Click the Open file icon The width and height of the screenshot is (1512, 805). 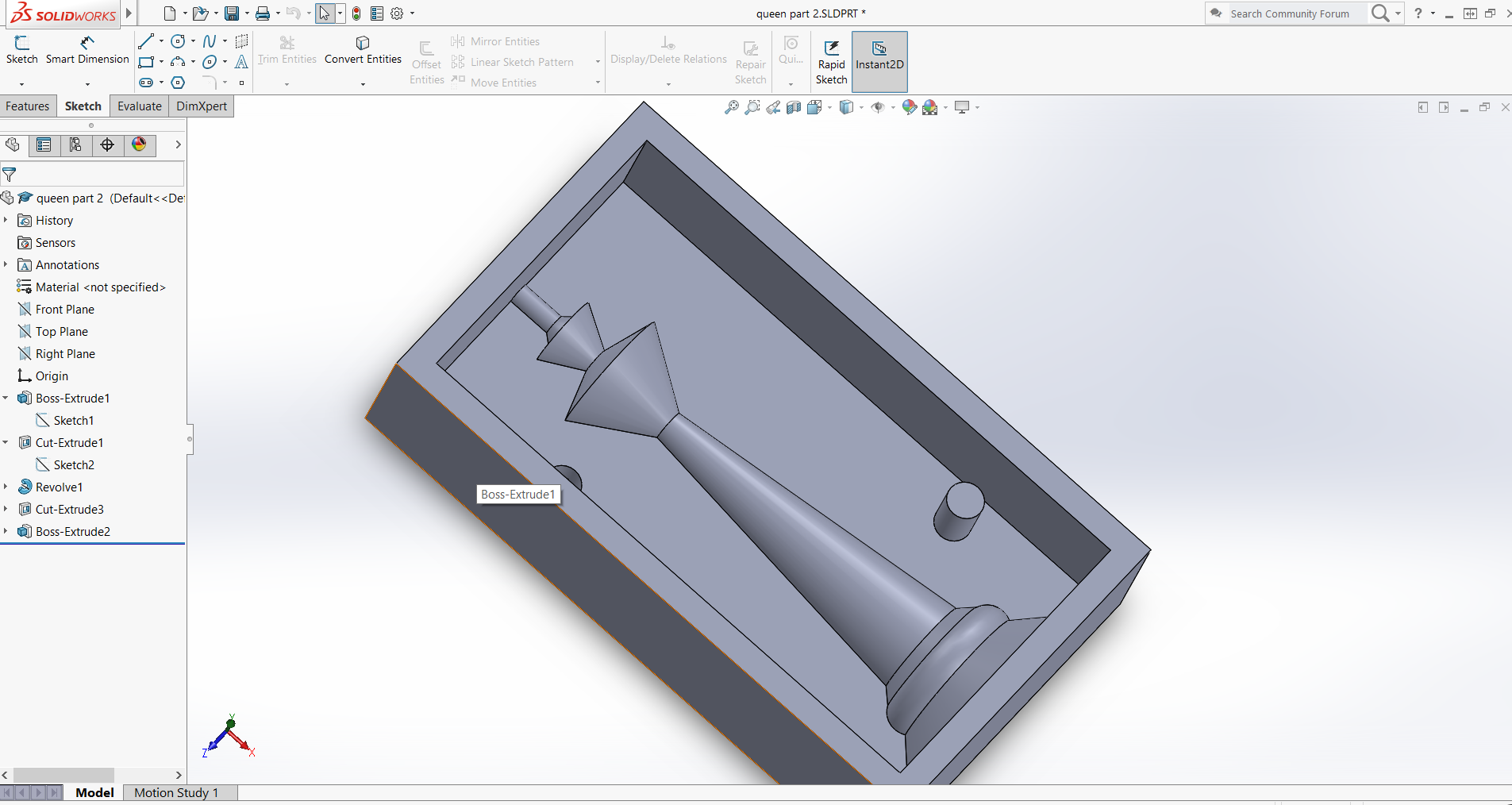(x=200, y=13)
